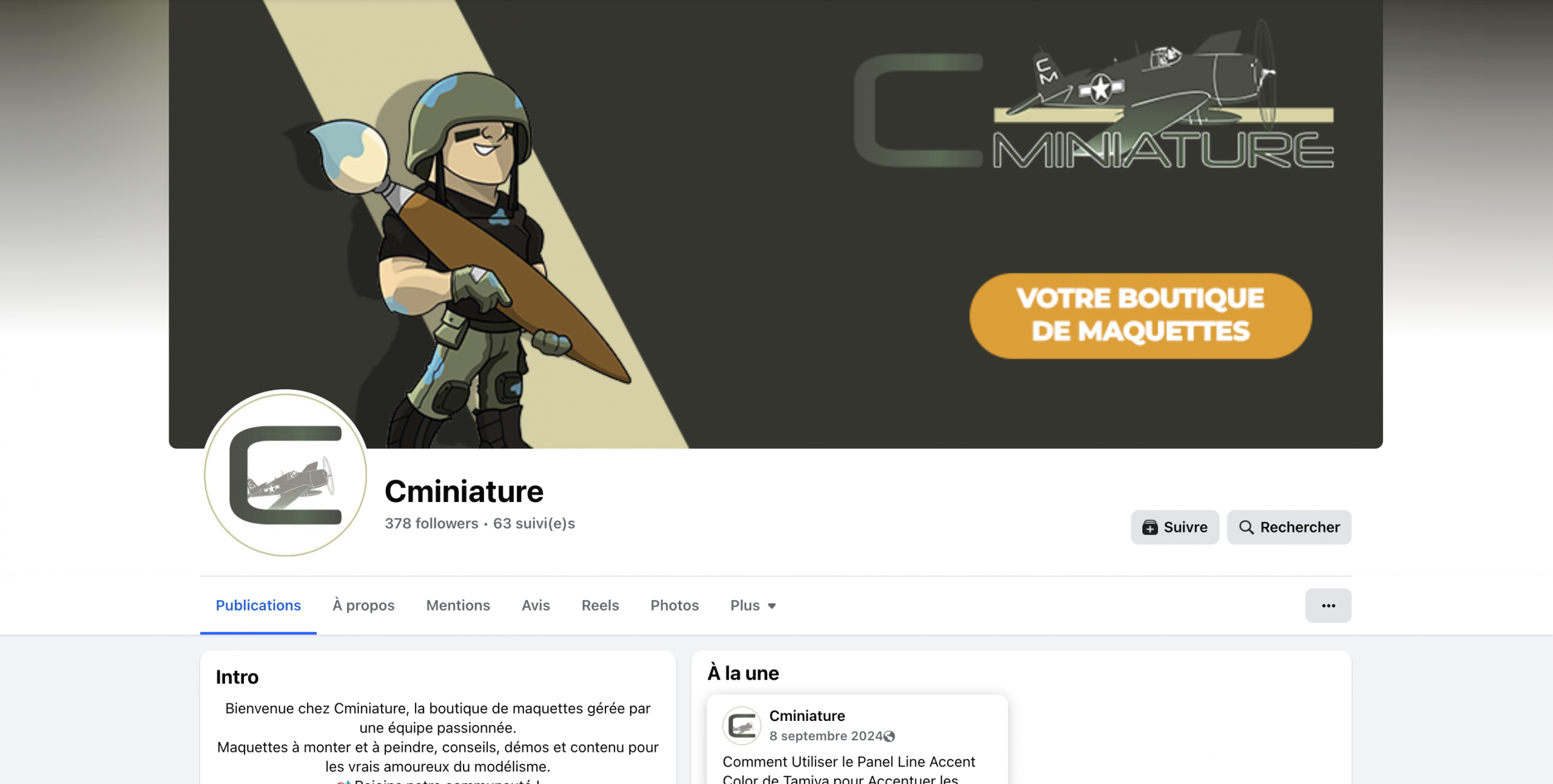Open the Cminiature round profile picture

[286, 474]
